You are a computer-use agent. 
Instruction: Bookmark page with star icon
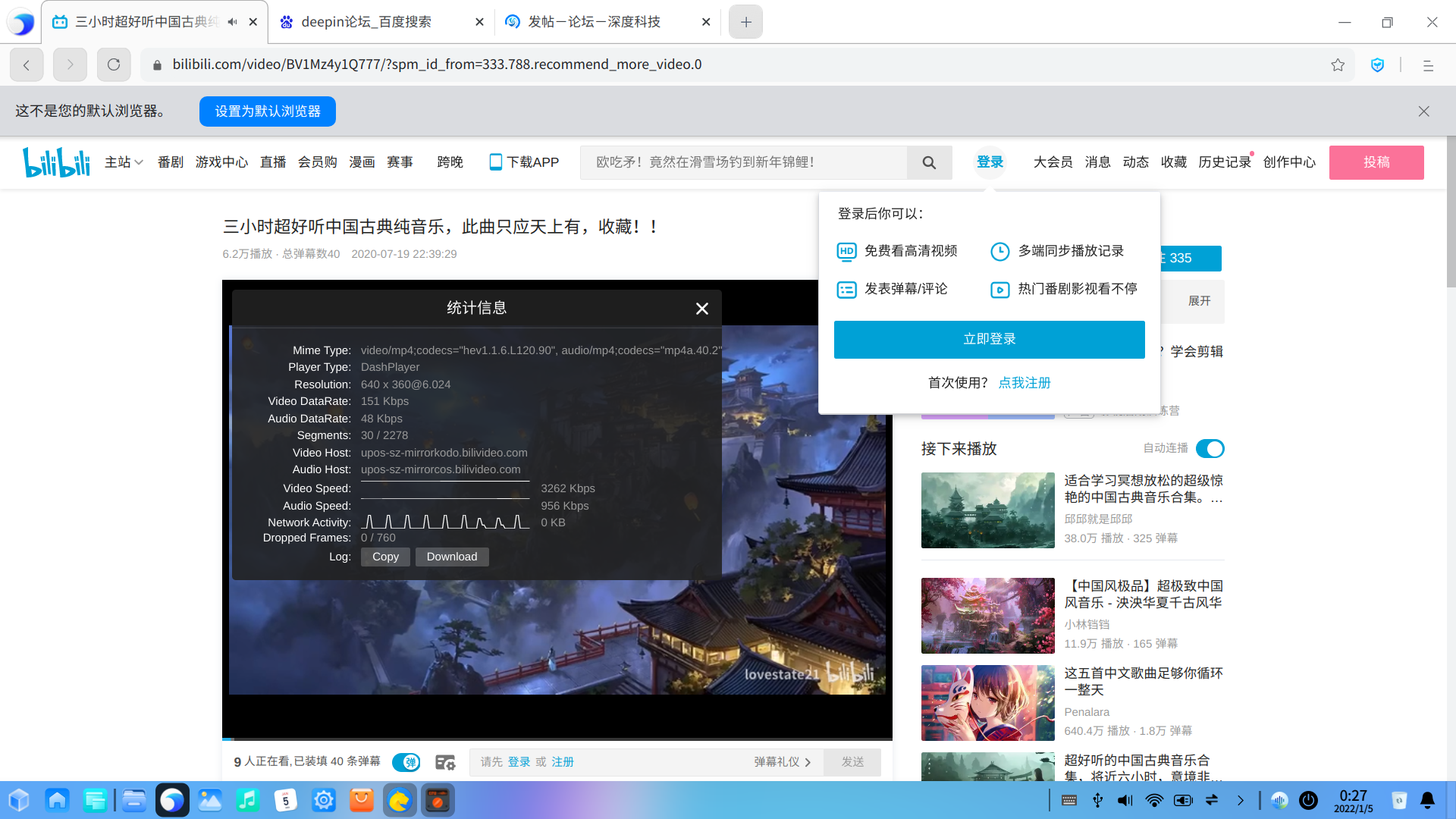(1338, 65)
